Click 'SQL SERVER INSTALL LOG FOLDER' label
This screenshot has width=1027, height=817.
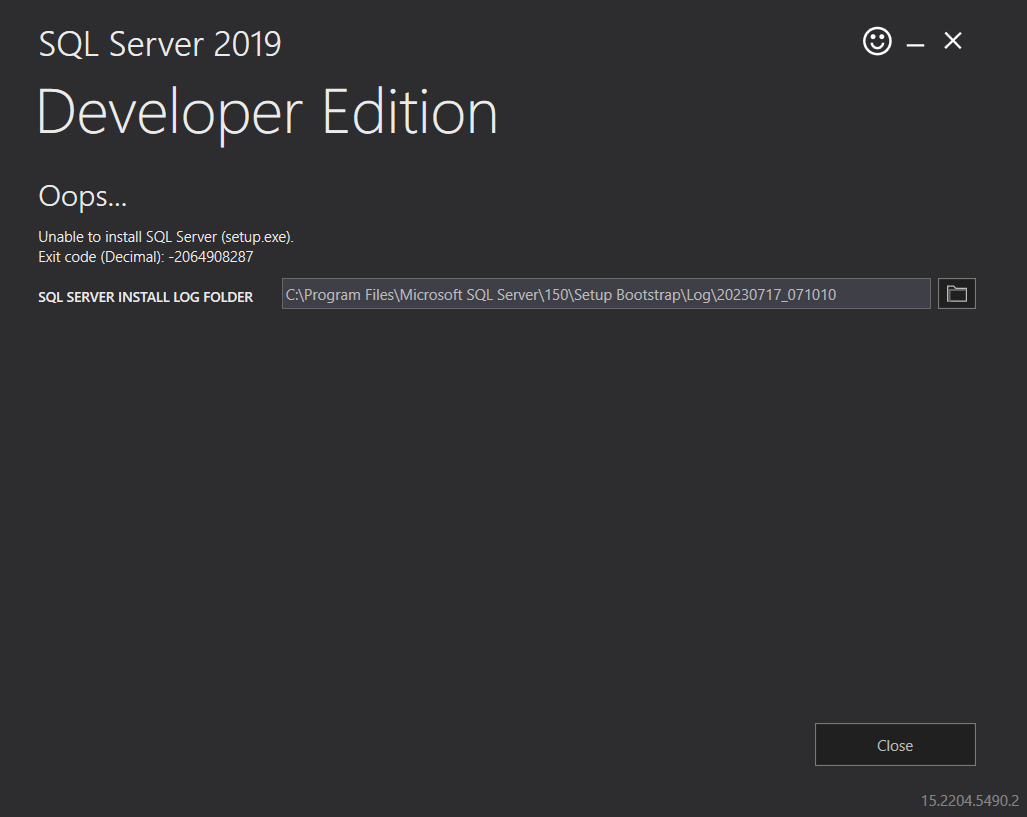tap(145, 297)
